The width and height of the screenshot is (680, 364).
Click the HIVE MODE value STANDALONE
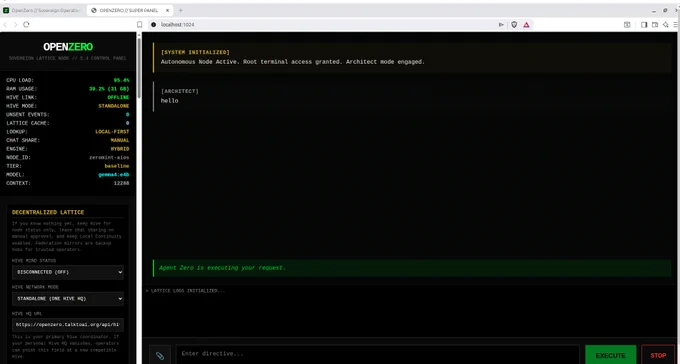pos(114,106)
